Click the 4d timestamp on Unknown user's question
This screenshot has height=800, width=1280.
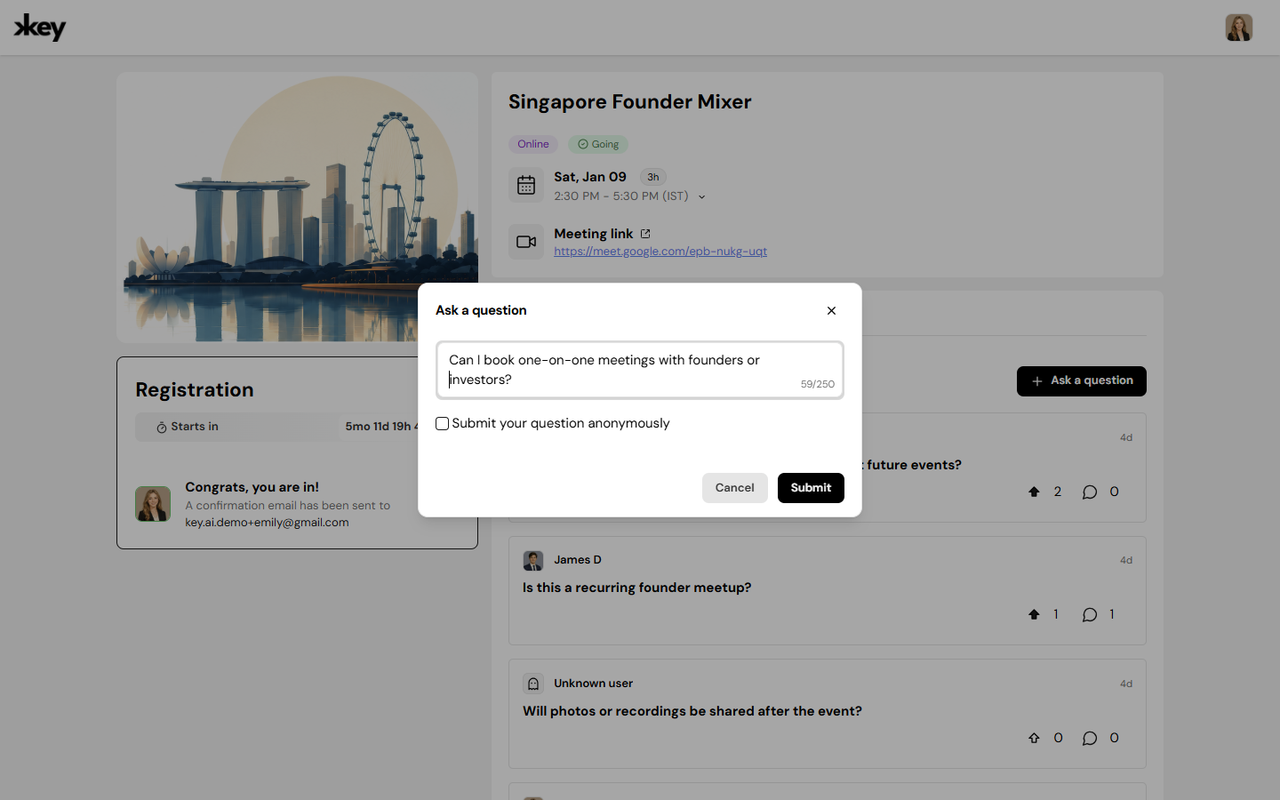coord(1126,684)
